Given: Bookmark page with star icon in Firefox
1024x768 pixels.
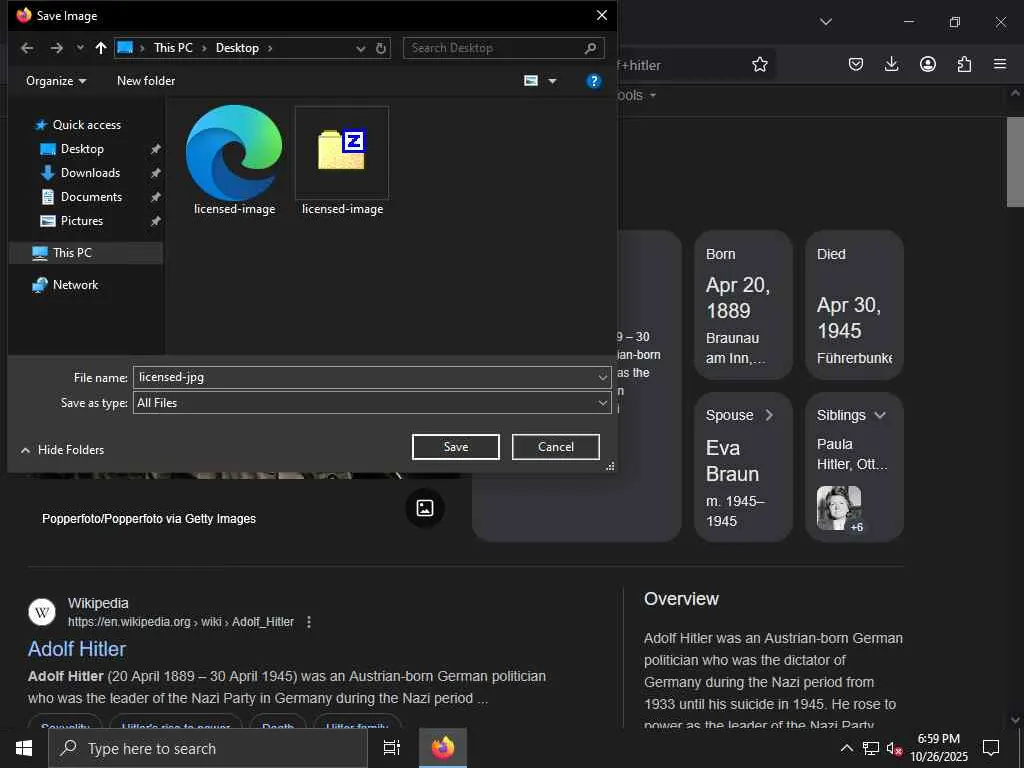Looking at the screenshot, I should pos(760,64).
